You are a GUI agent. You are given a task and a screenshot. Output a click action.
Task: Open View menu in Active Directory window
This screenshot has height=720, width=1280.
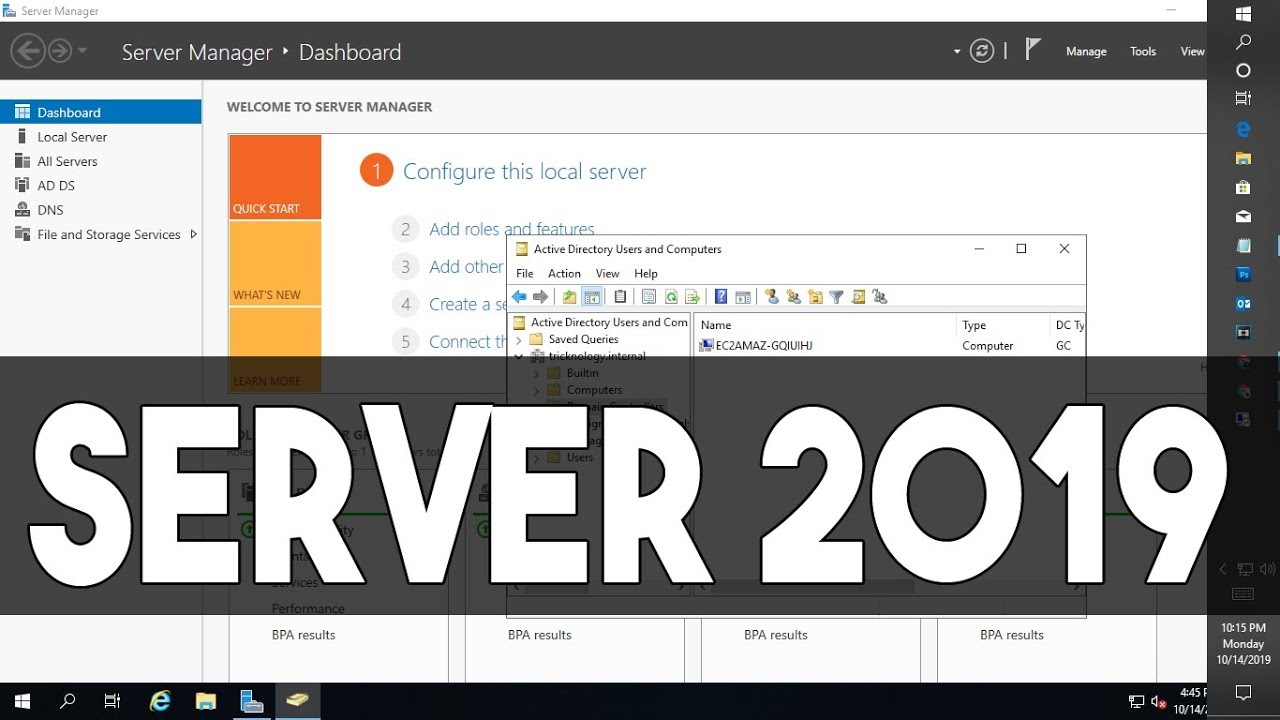pos(608,273)
